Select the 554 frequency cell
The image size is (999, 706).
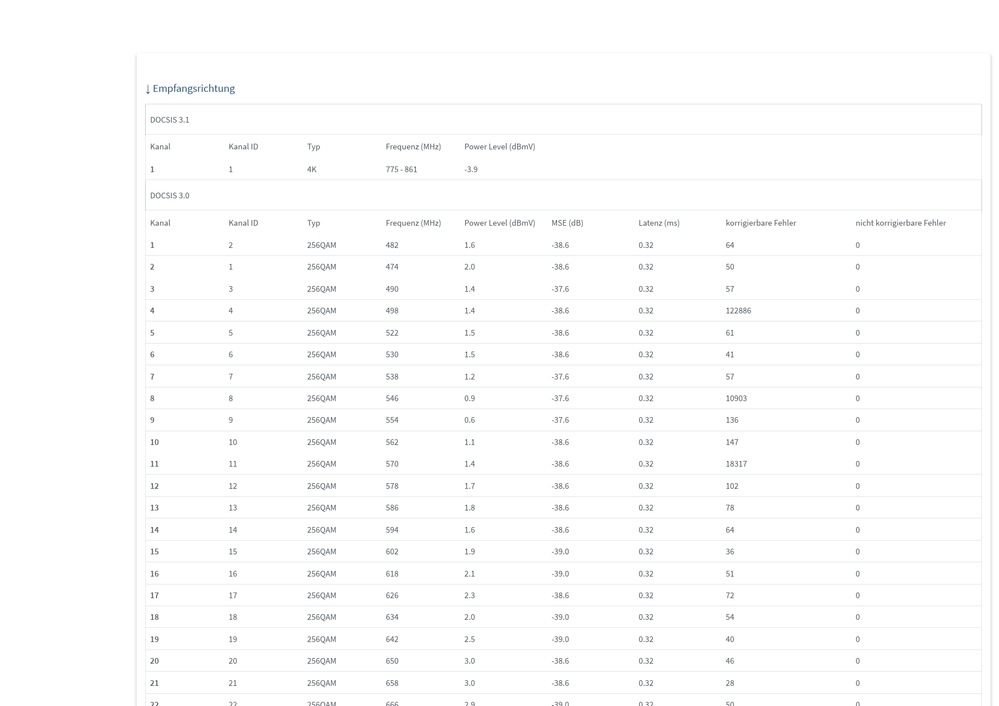tap(392, 420)
